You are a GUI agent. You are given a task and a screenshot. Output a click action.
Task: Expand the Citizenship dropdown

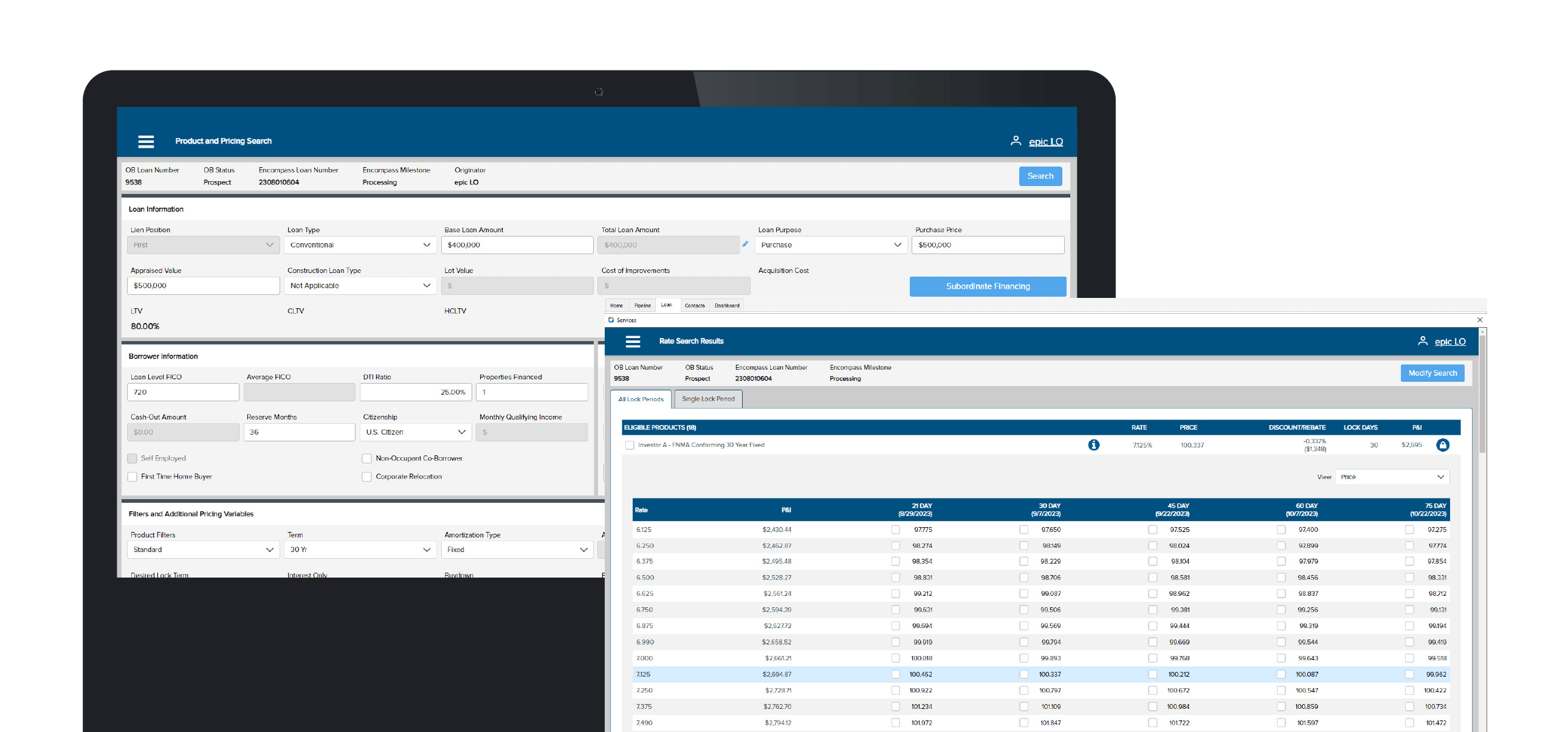(x=415, y=432)
